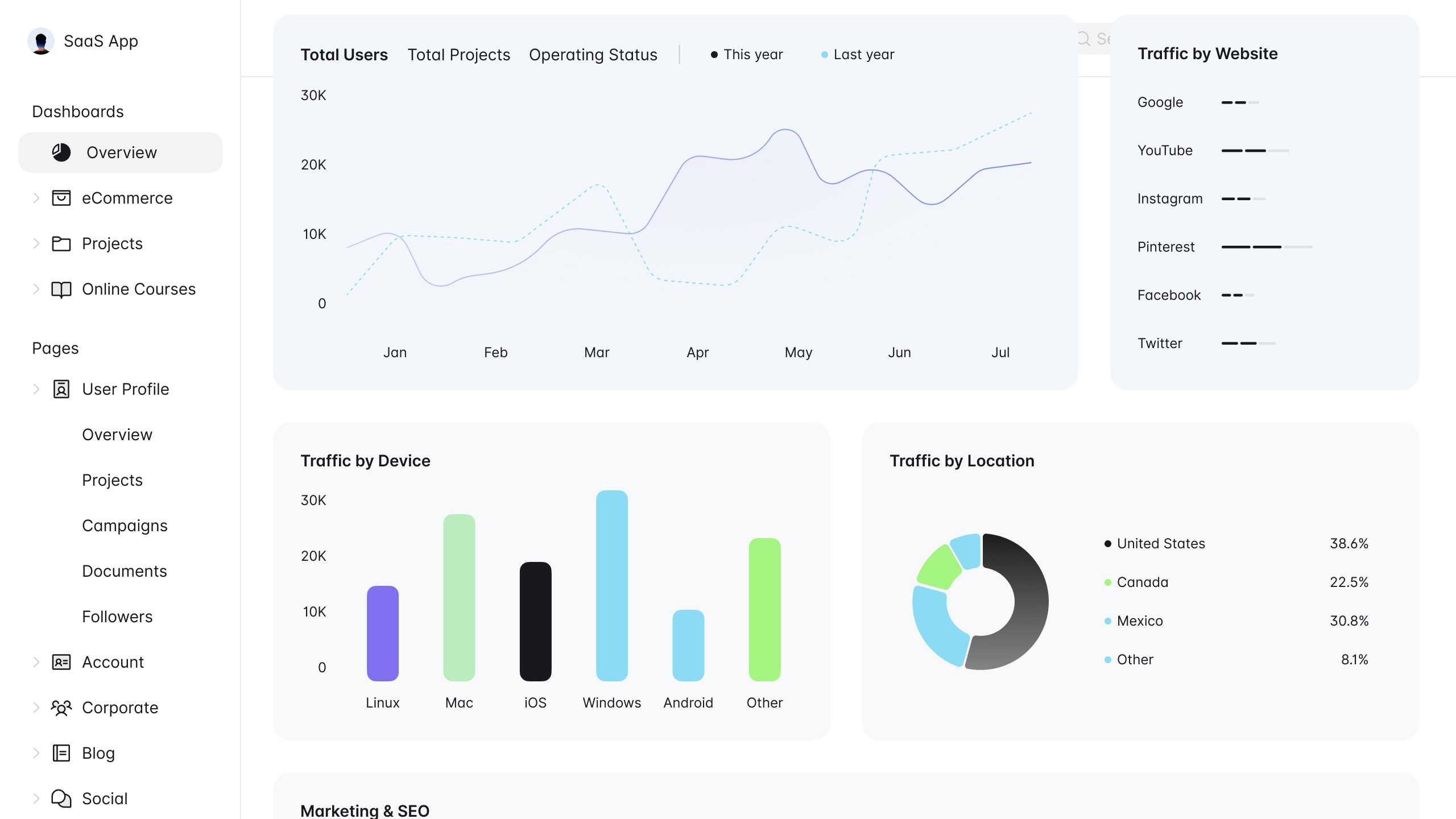Screen dimensions: 1456x819
Task: Open the Followers page link
Action: (x=117, y=617)
